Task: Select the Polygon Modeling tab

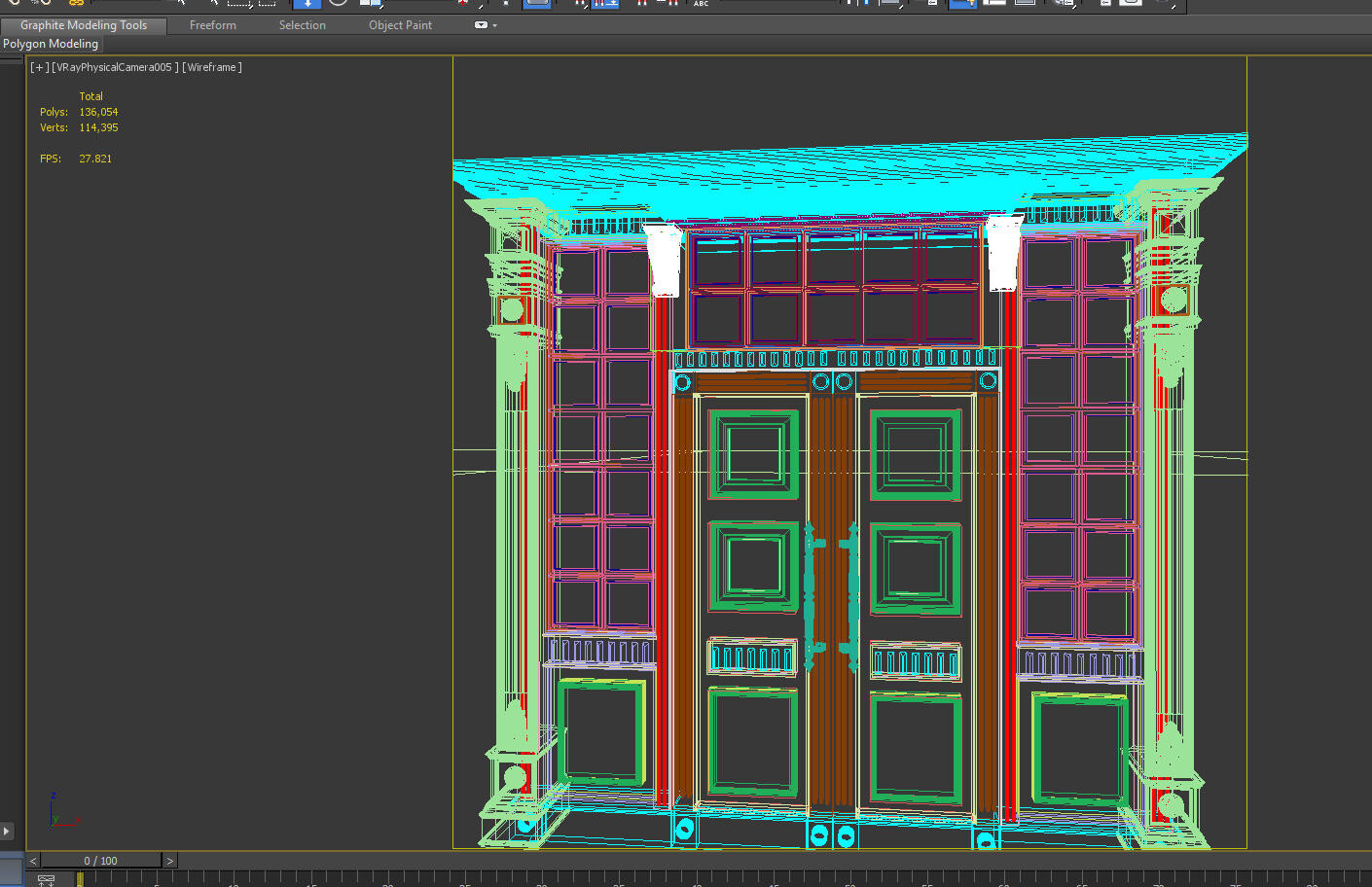Action: pos(51,44)
